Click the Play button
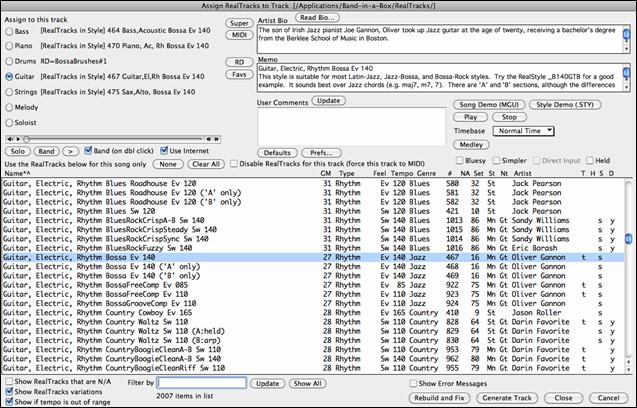Viewport: 637px width, 408px height. [x=470, y=117]
